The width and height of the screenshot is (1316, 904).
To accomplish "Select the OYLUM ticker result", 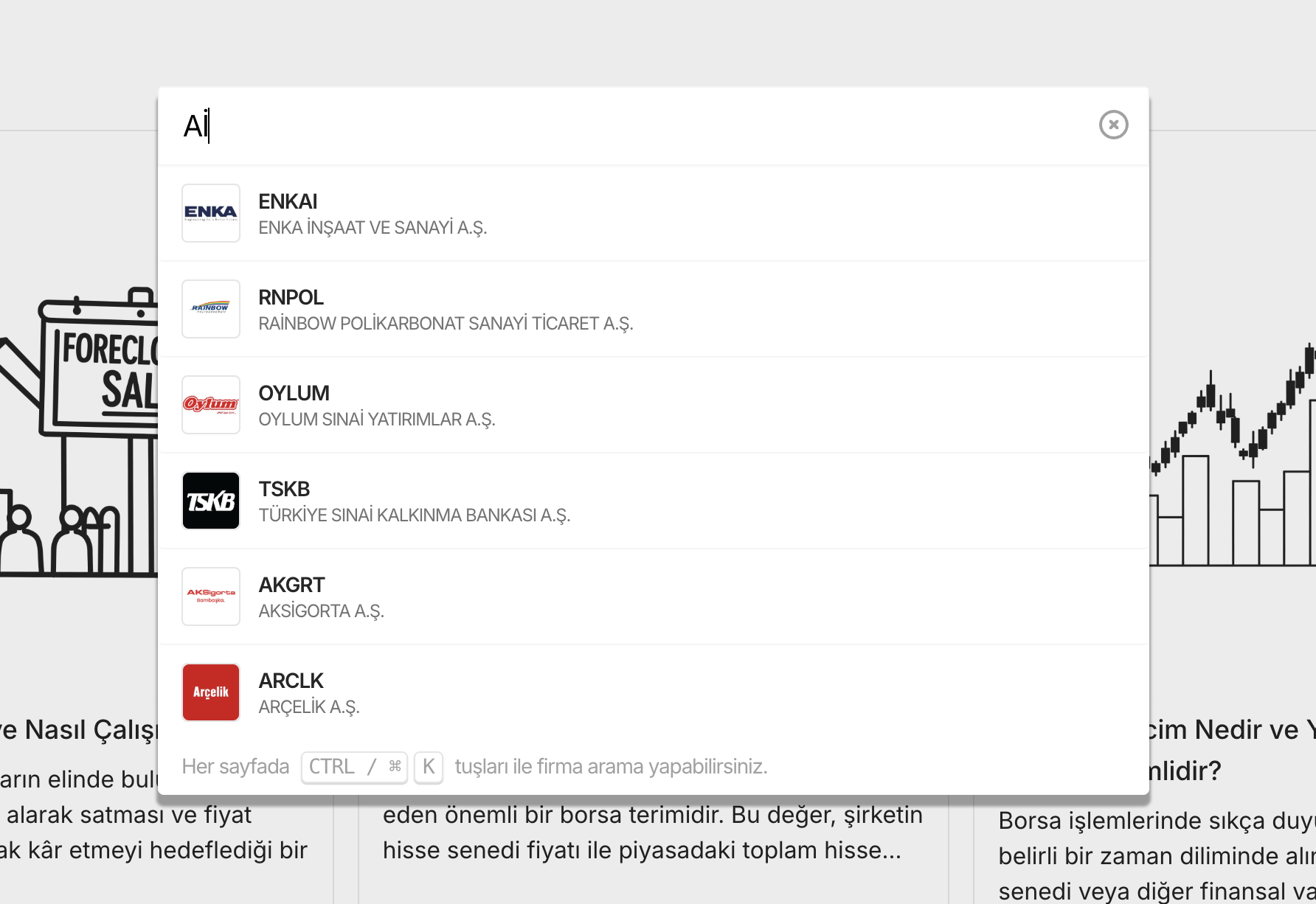I will pos(294,393).
